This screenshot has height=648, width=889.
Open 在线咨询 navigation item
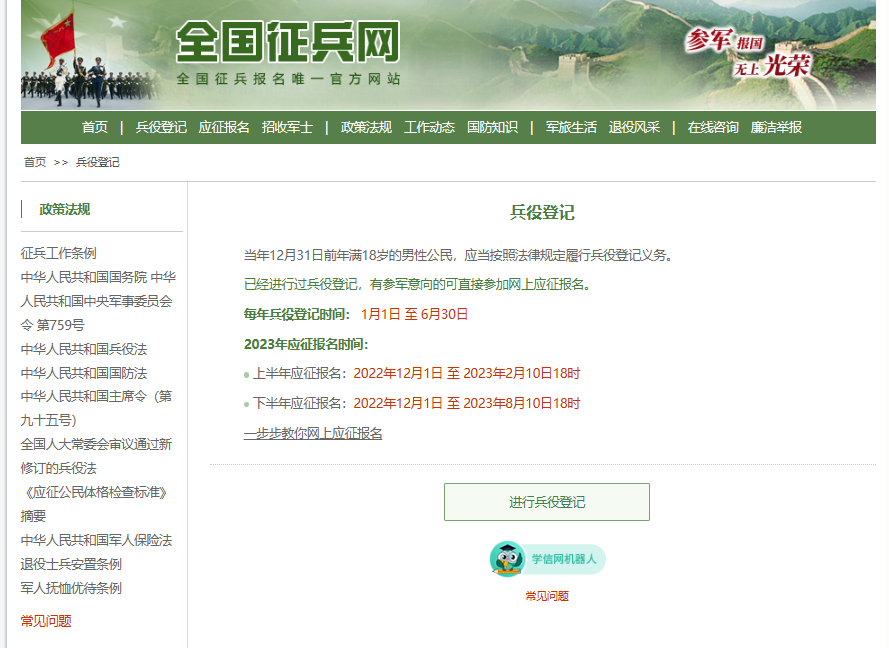pyautogui.click(x=713, y=127)
